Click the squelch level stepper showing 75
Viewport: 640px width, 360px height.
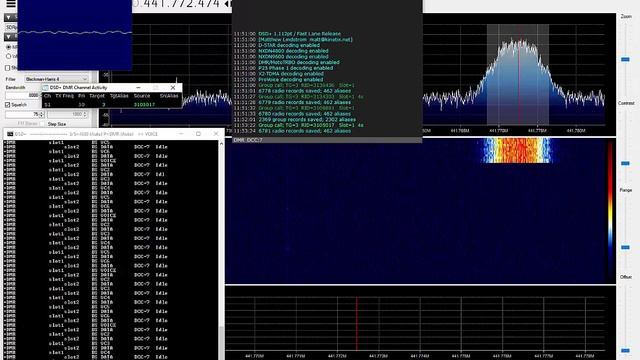pyautogui.click(x=25, y=115)
